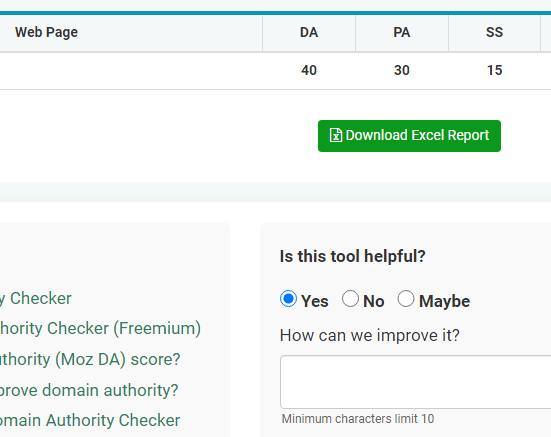Open the Authority Checker (Freemium) link
Viewport: 551px width, 437px height.
coord(101,328)
